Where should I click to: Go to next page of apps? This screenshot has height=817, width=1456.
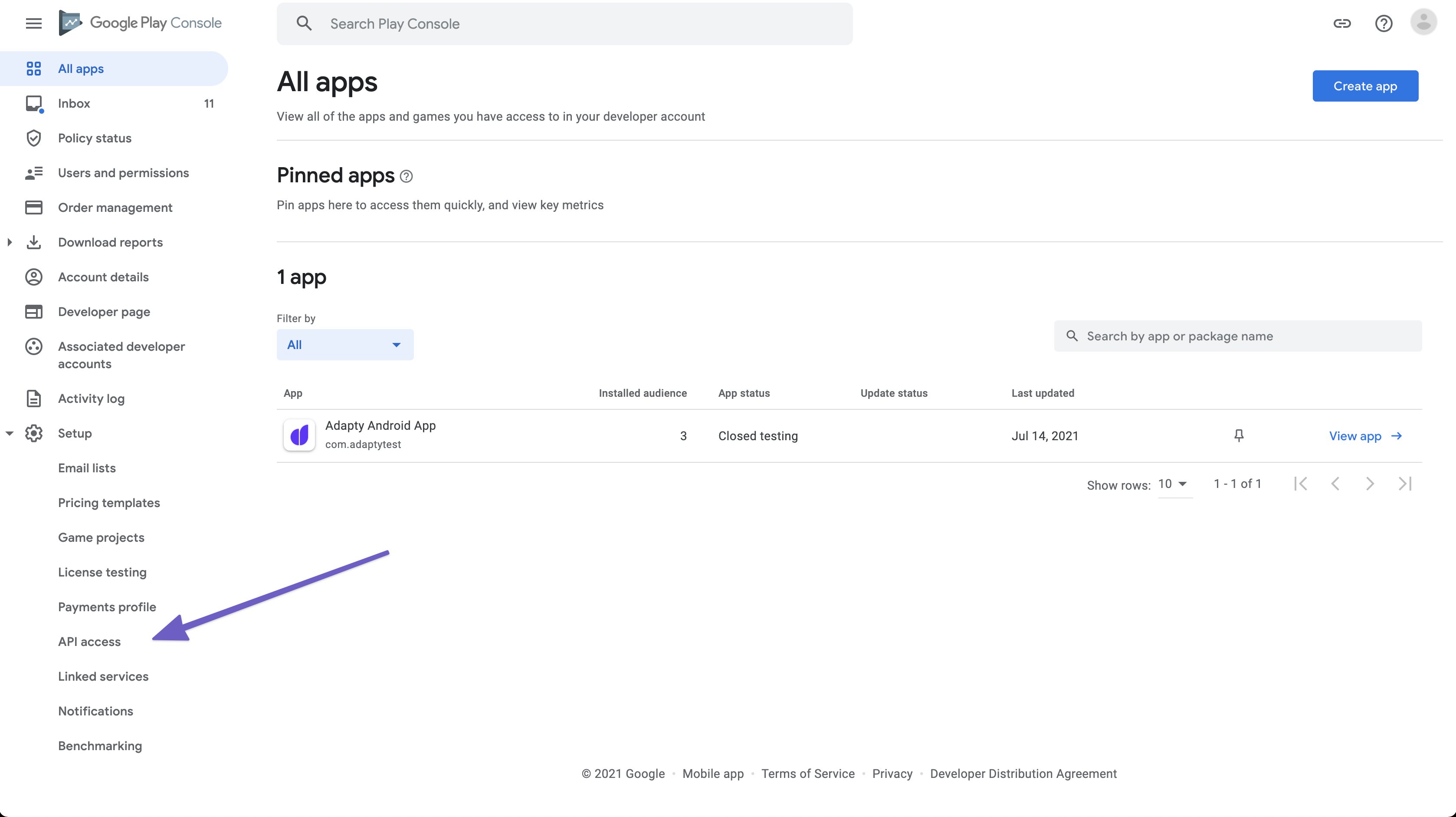pos(1370,484)
